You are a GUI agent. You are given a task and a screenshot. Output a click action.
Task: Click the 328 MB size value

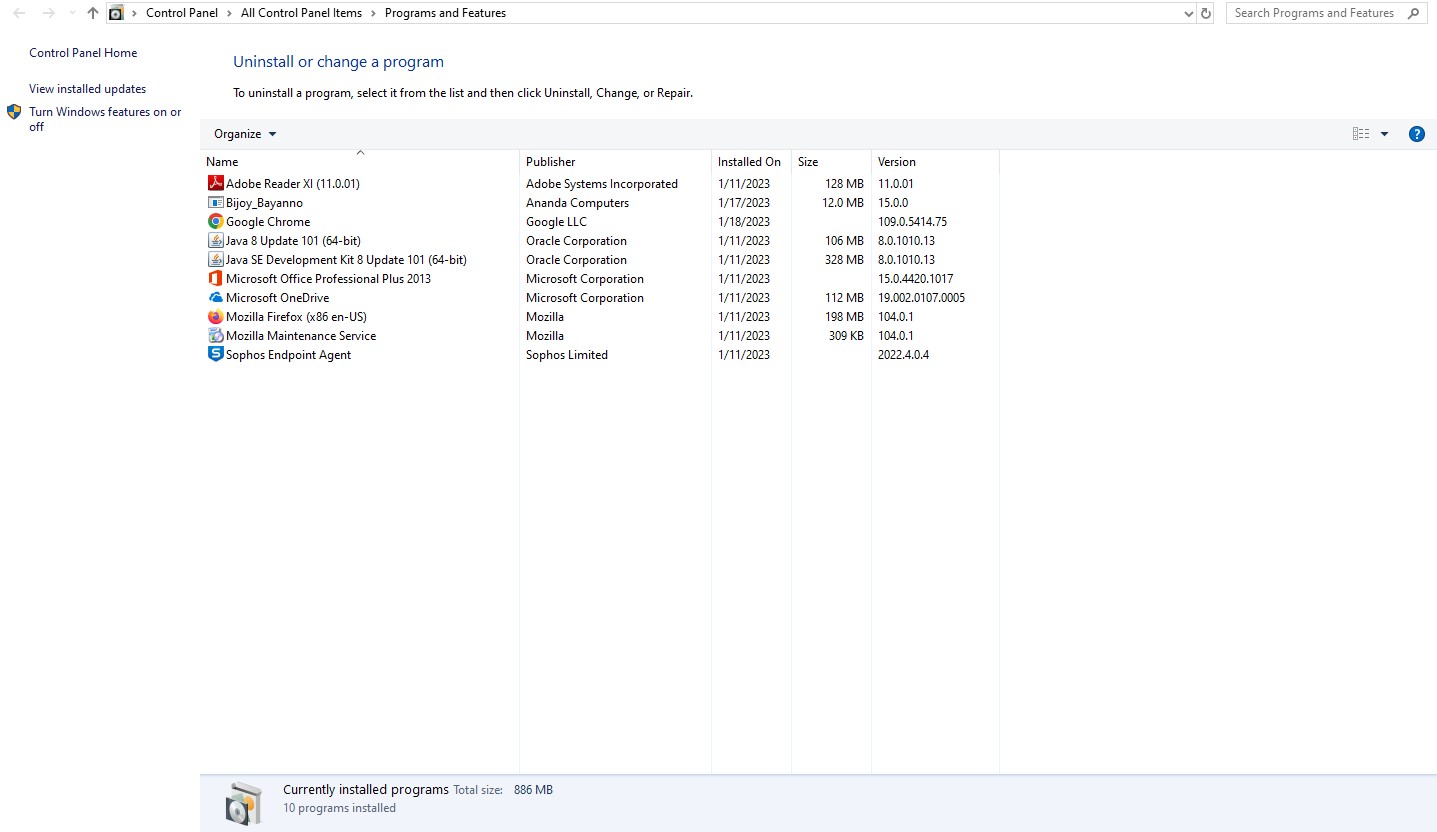pos(844,259)
